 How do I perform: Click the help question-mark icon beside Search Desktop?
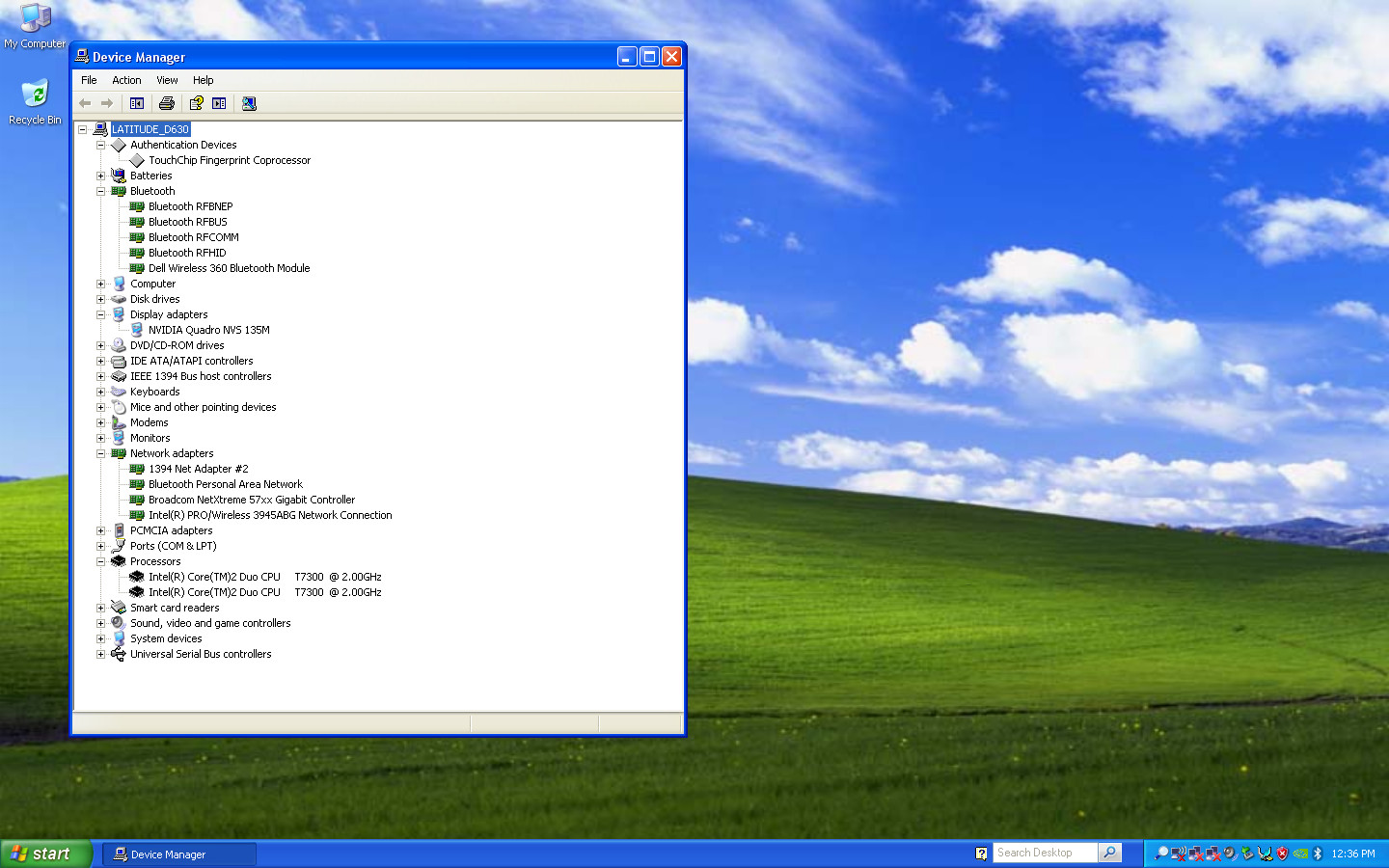pyautogui.click(x=981, y=854)
